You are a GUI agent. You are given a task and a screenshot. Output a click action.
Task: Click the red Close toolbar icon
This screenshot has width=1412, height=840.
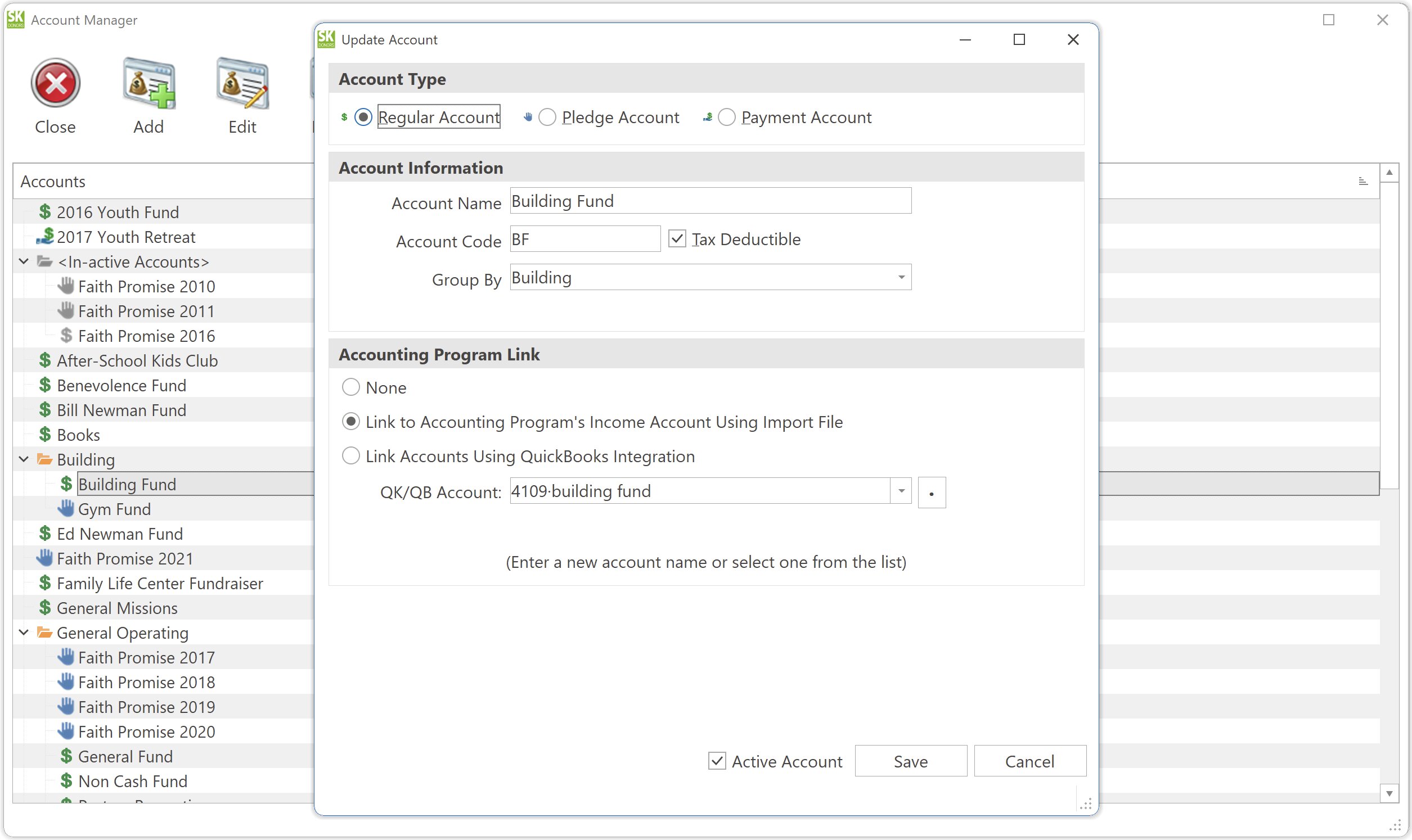point(55,84)
